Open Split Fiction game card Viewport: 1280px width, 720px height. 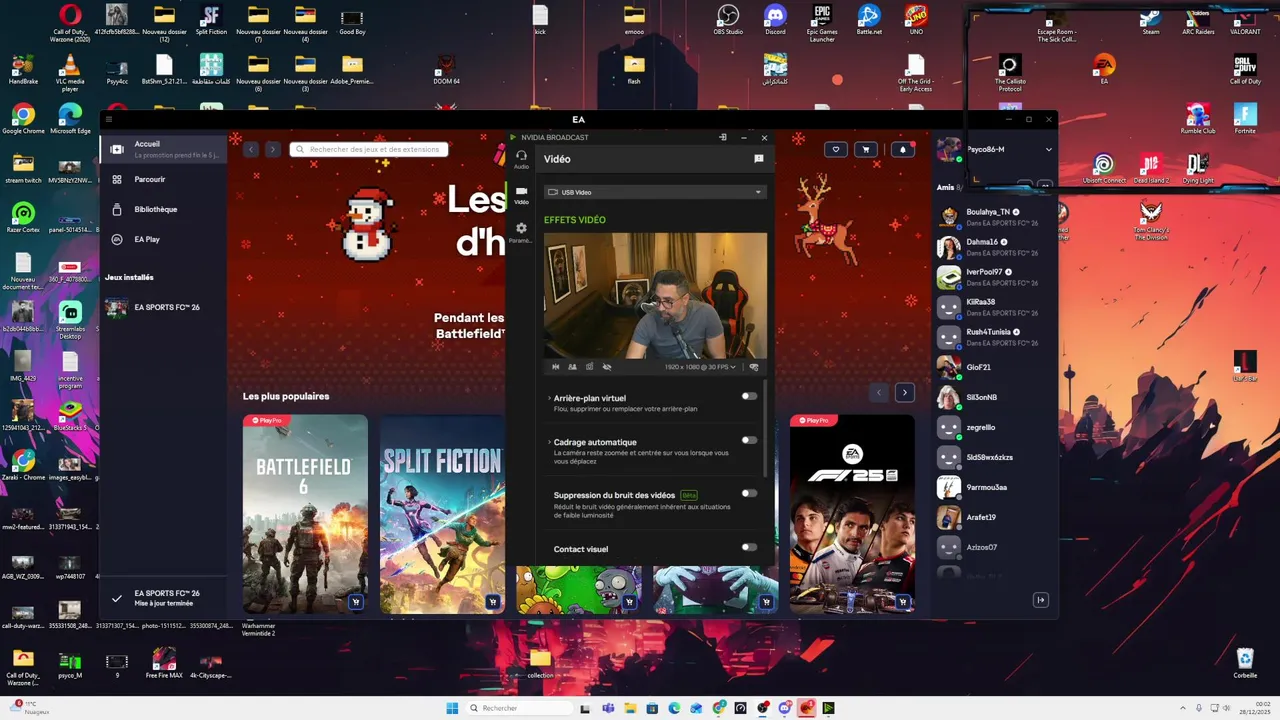tap(442, 514)
